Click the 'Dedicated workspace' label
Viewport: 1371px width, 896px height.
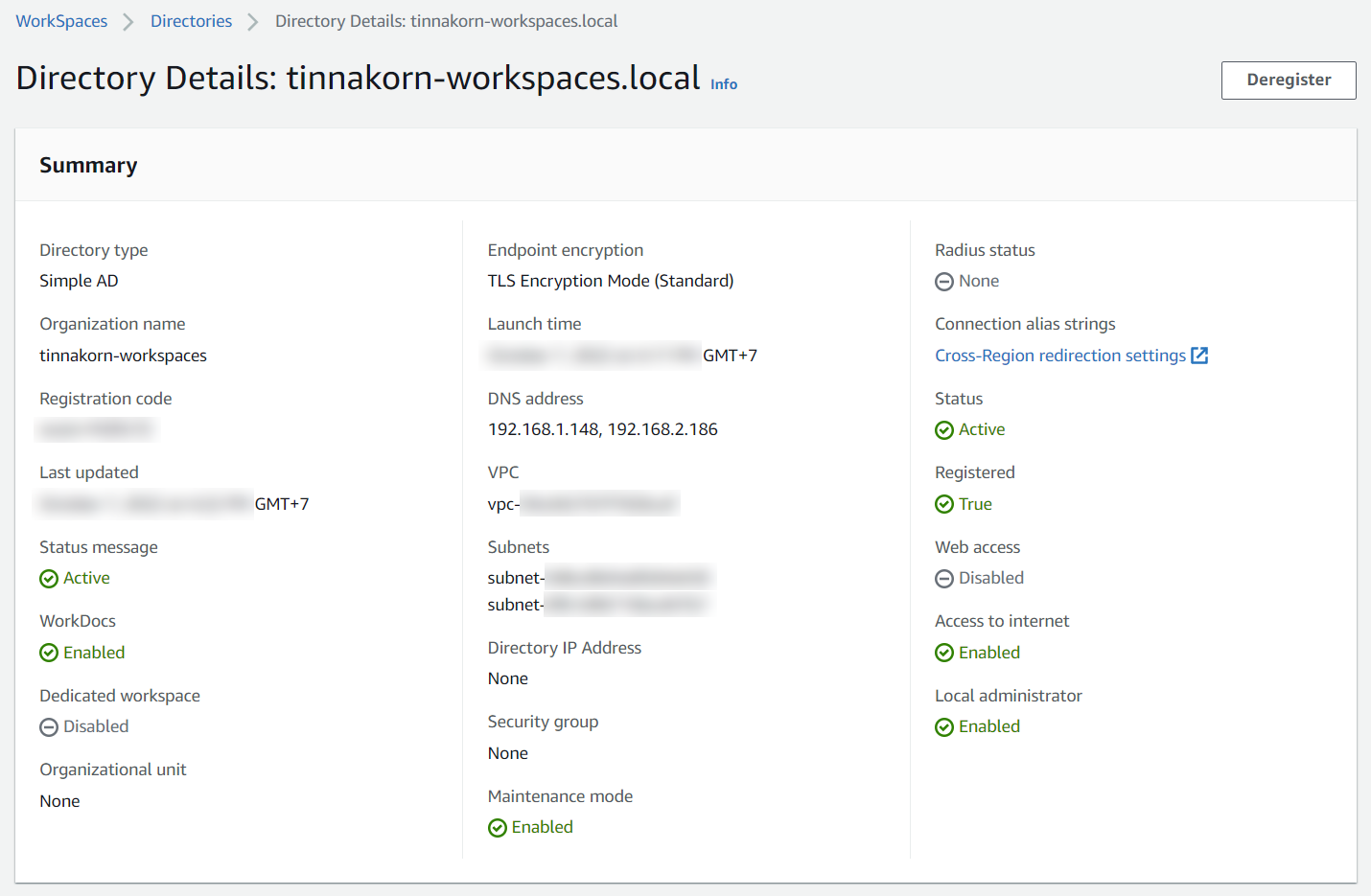click(x=120, y=696)
